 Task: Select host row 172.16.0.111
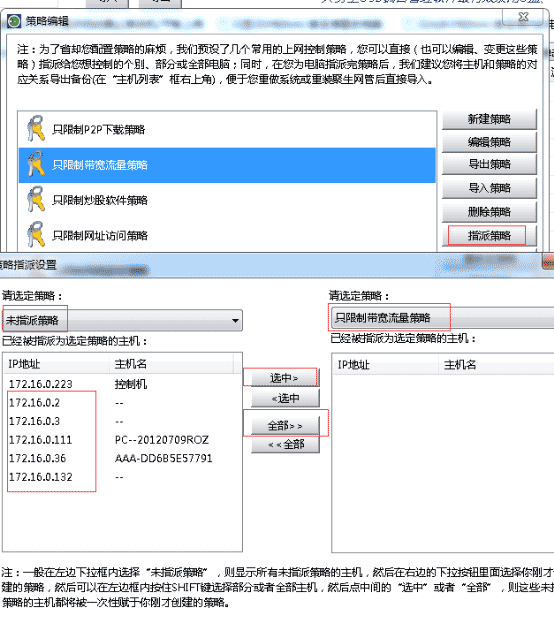[122, 439]
